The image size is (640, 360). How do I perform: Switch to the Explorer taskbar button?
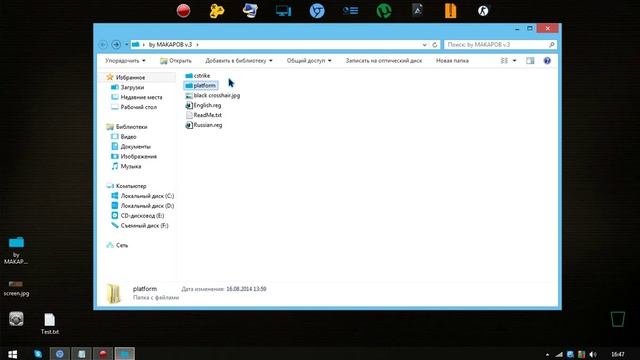click(x=124, y=354)
